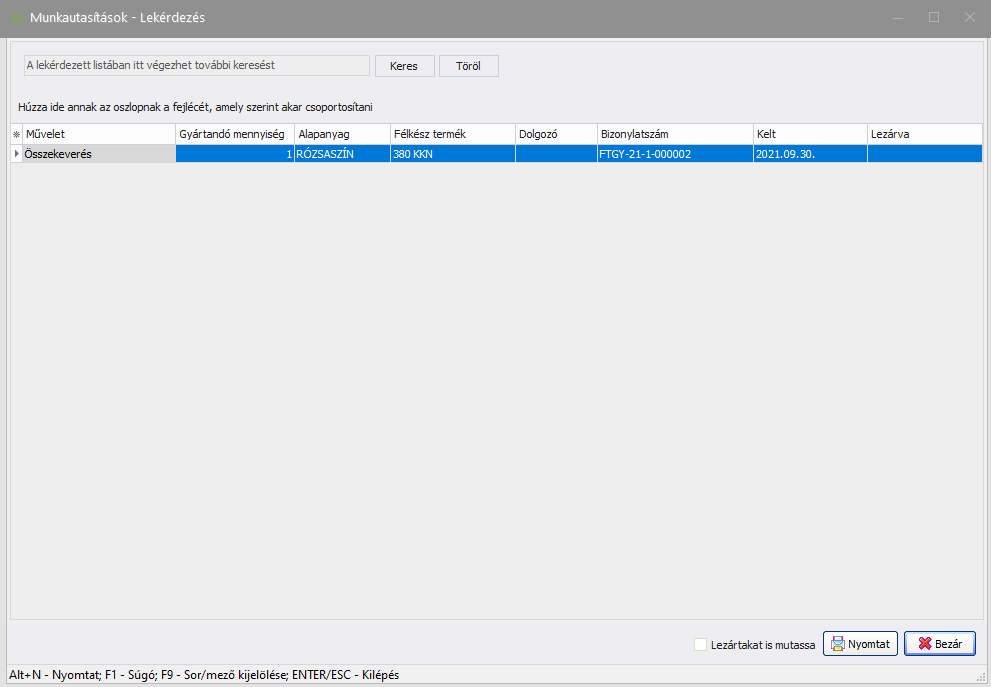The height and width of the screenshot is (687, 991).
Task: Click the Lezárva column header
Action: click(x=923, y=134)
